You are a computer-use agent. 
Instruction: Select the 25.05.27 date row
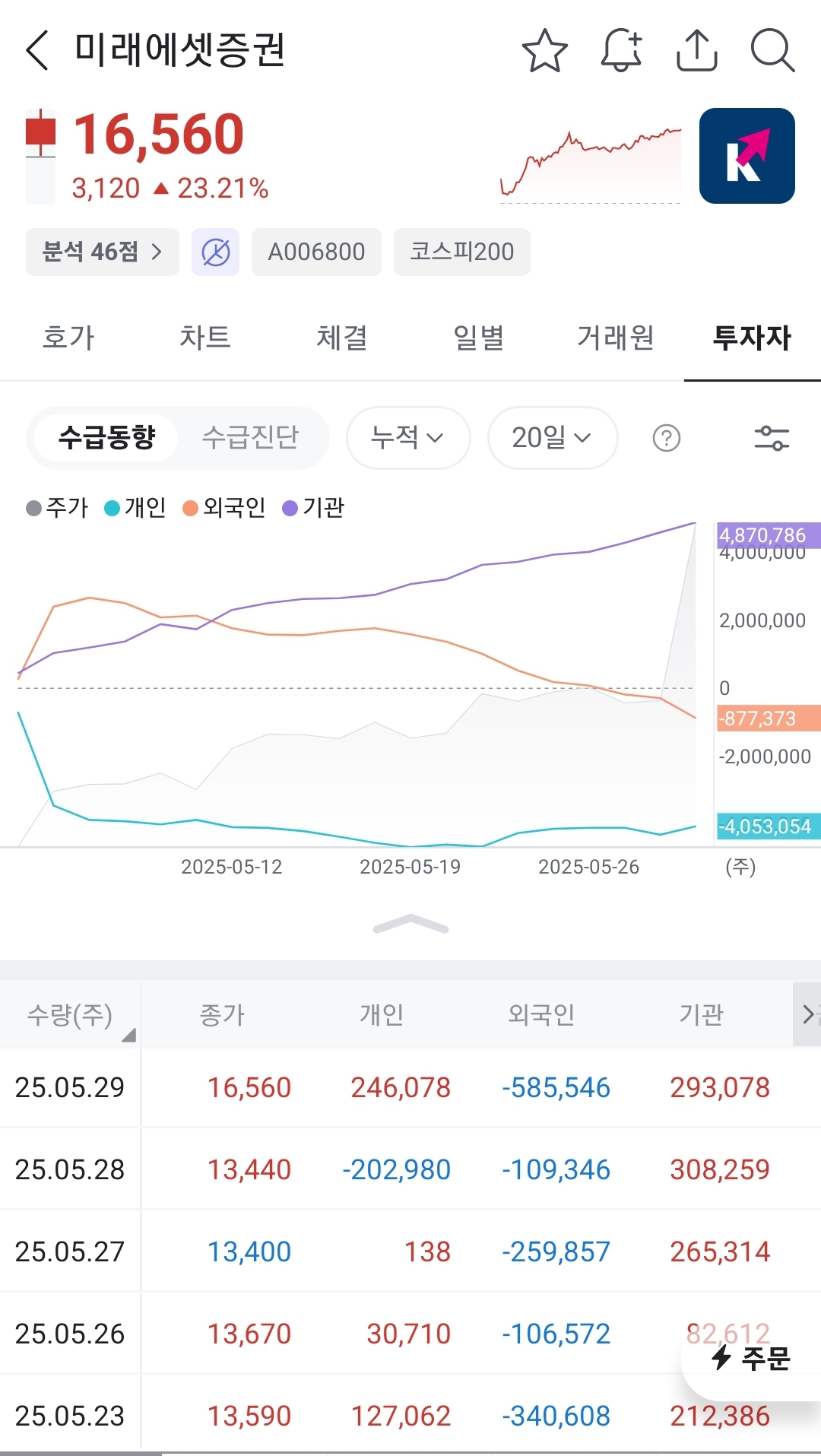[x=410, y=1251]
